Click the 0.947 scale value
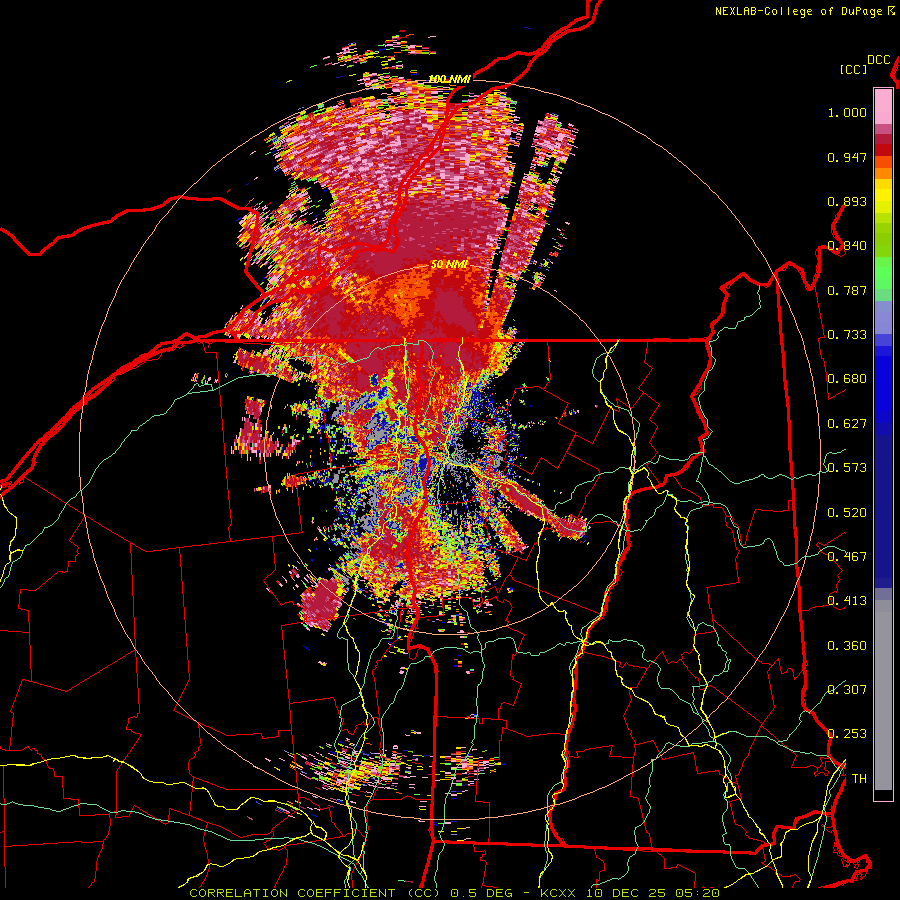This screenshot has width=900, height=900. coord(847,157)
